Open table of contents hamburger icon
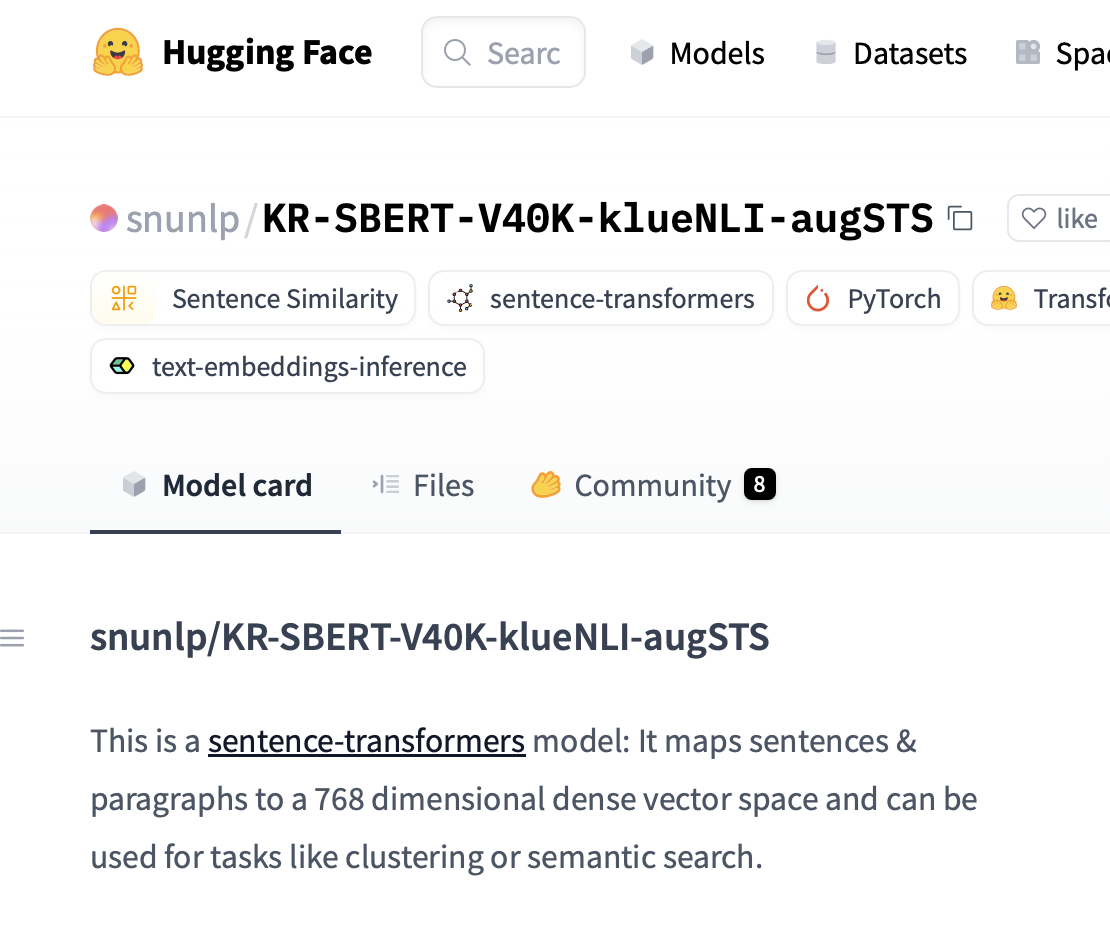The height and width of the screenshot is (950, 1110). [12, 638]
